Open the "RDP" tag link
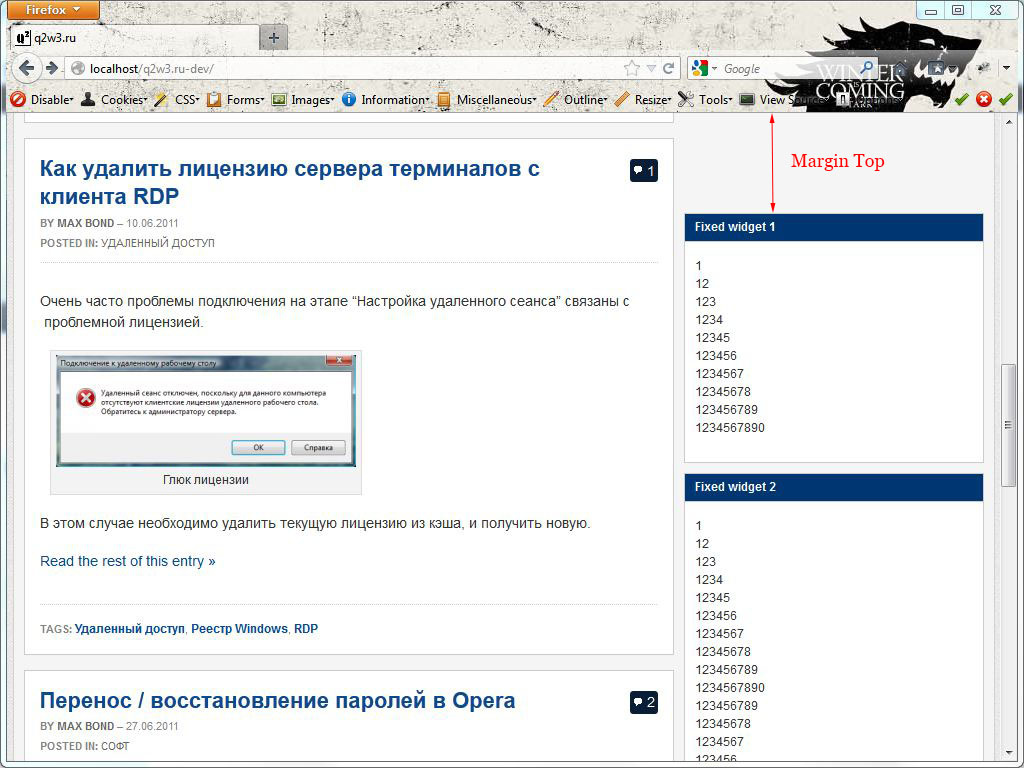The height and width of the screenshot is (768, 1024). point(306,628)
